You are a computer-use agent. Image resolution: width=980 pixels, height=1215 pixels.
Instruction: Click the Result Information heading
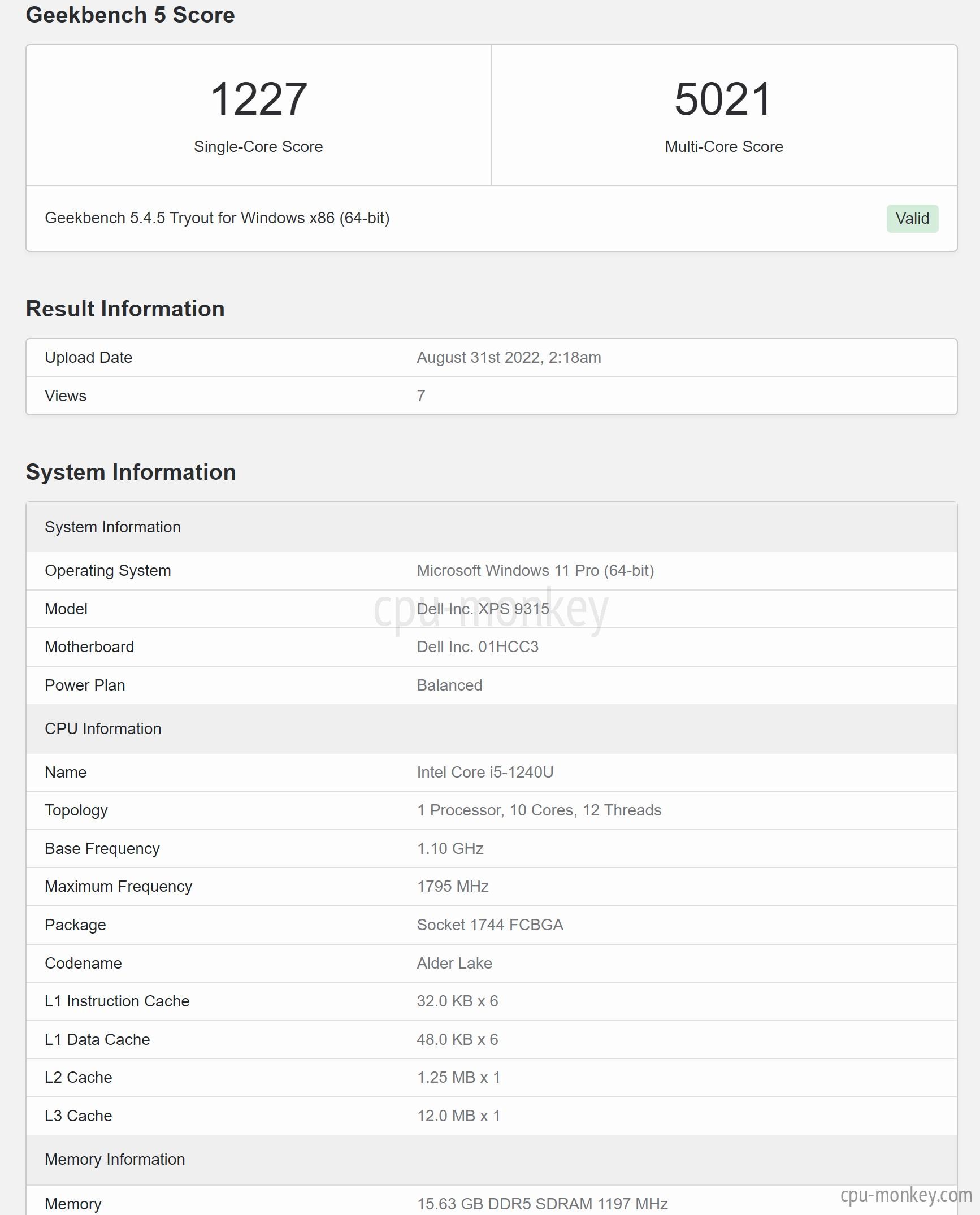pyautogui.click(x=125, y=309)
